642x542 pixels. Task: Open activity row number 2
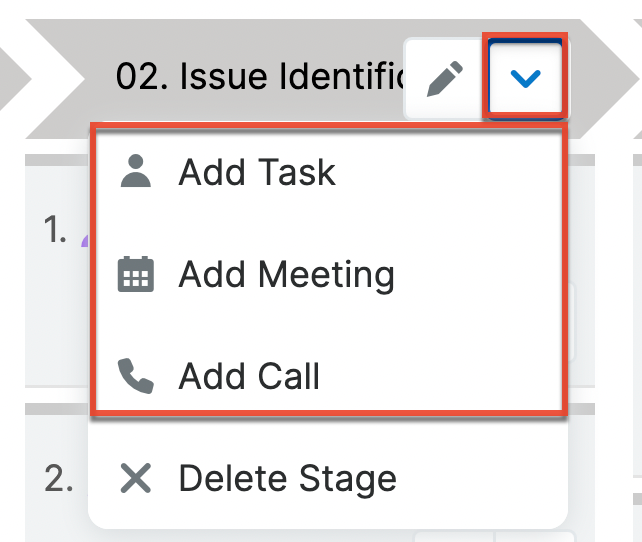click(58, 478)
